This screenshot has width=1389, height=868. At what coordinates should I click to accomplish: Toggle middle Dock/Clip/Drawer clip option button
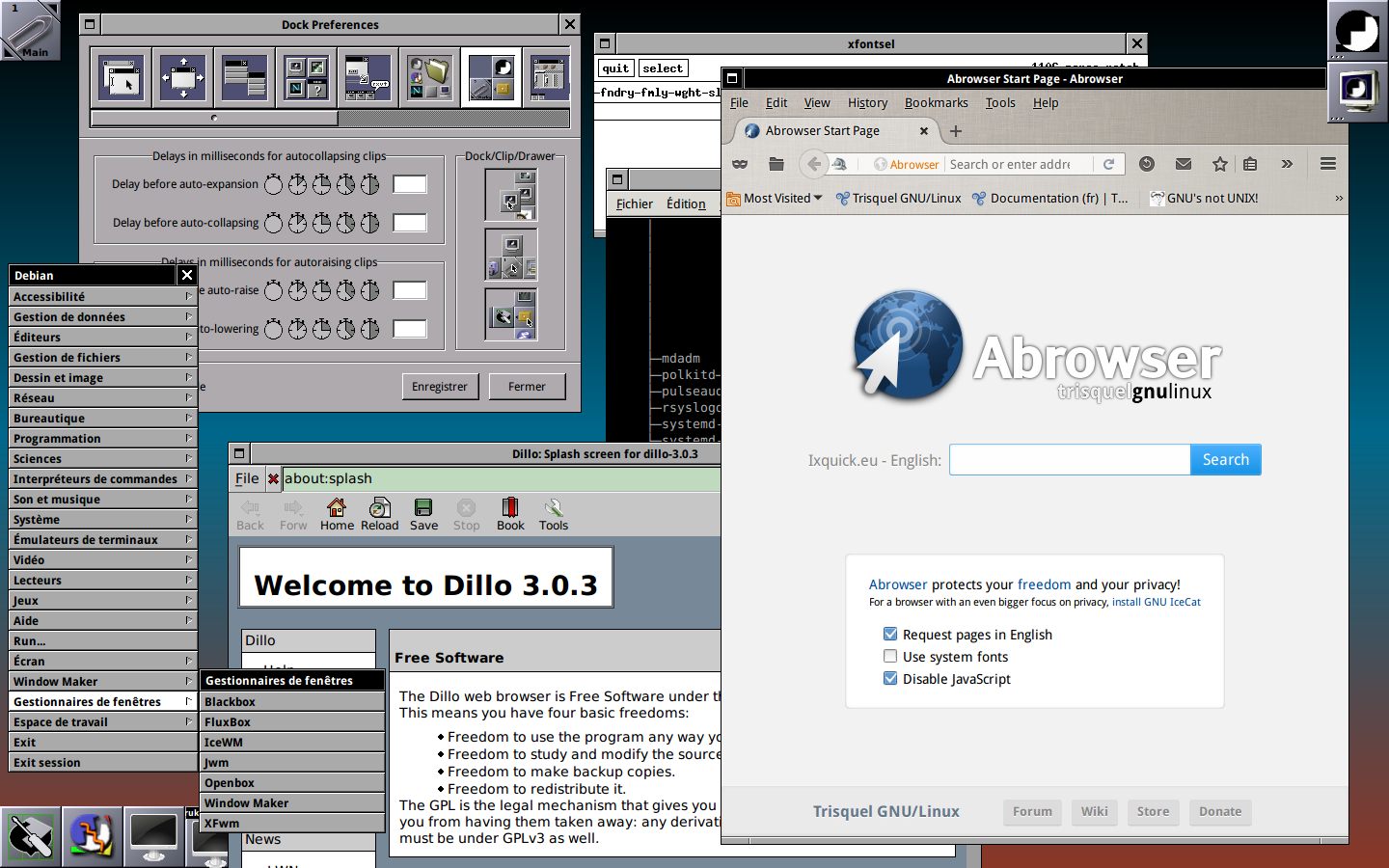(511, 255)
